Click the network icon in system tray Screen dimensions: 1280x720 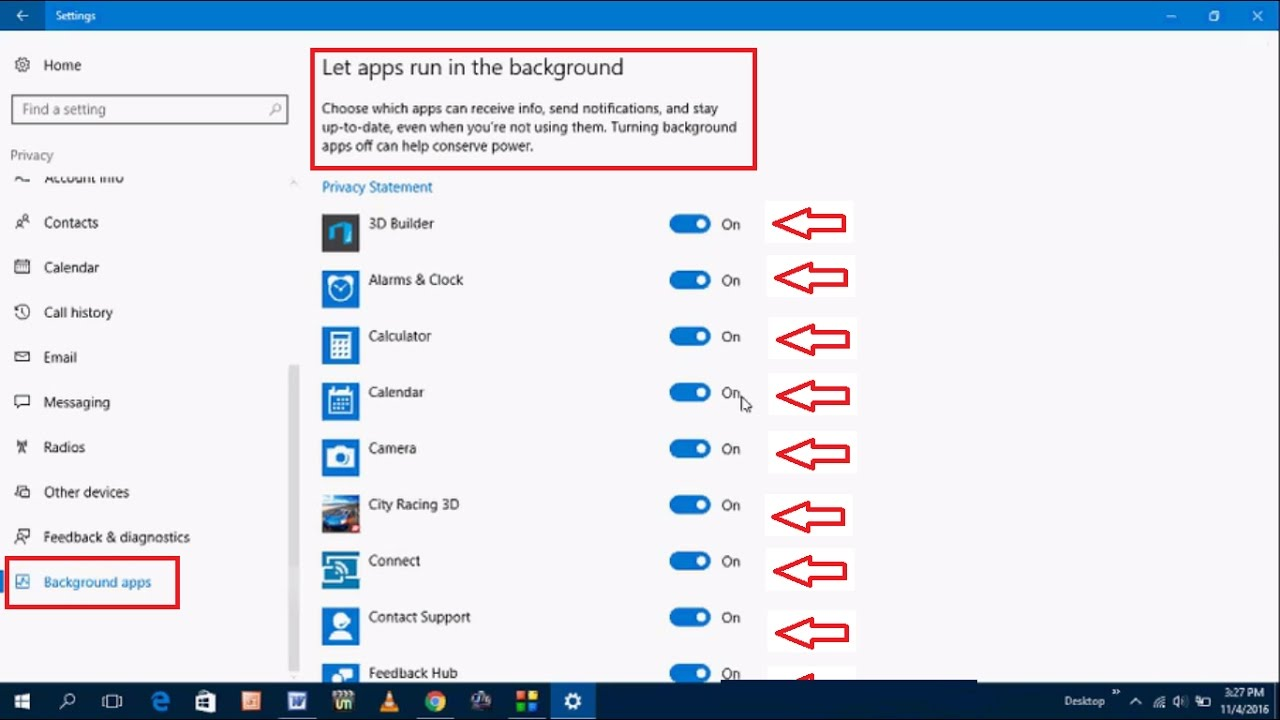click(x=1160, y=701)
